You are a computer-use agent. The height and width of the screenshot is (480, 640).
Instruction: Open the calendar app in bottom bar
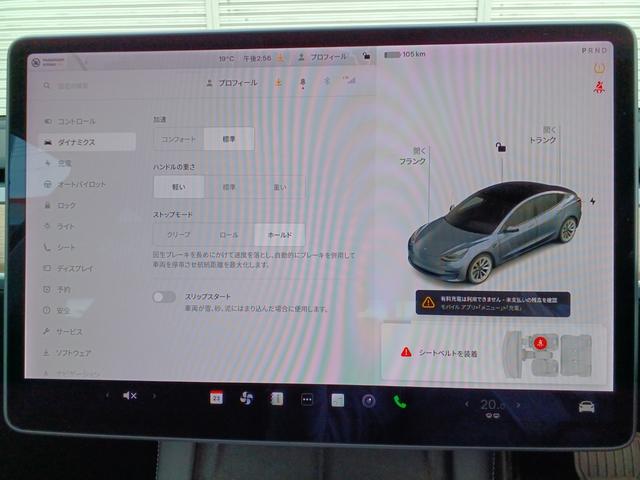coord(216,397)
